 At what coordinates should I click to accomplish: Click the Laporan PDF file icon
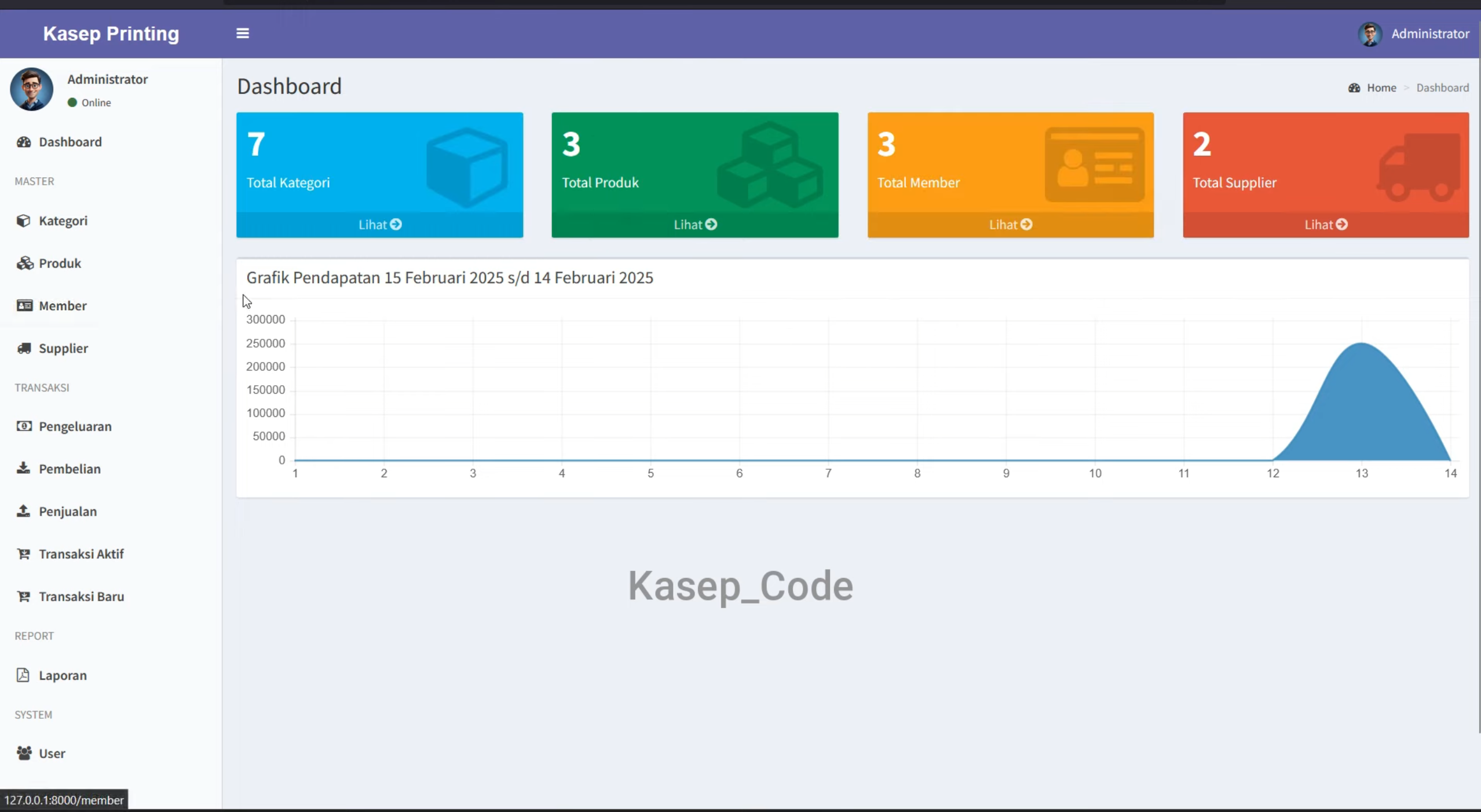tap(23, 675)
